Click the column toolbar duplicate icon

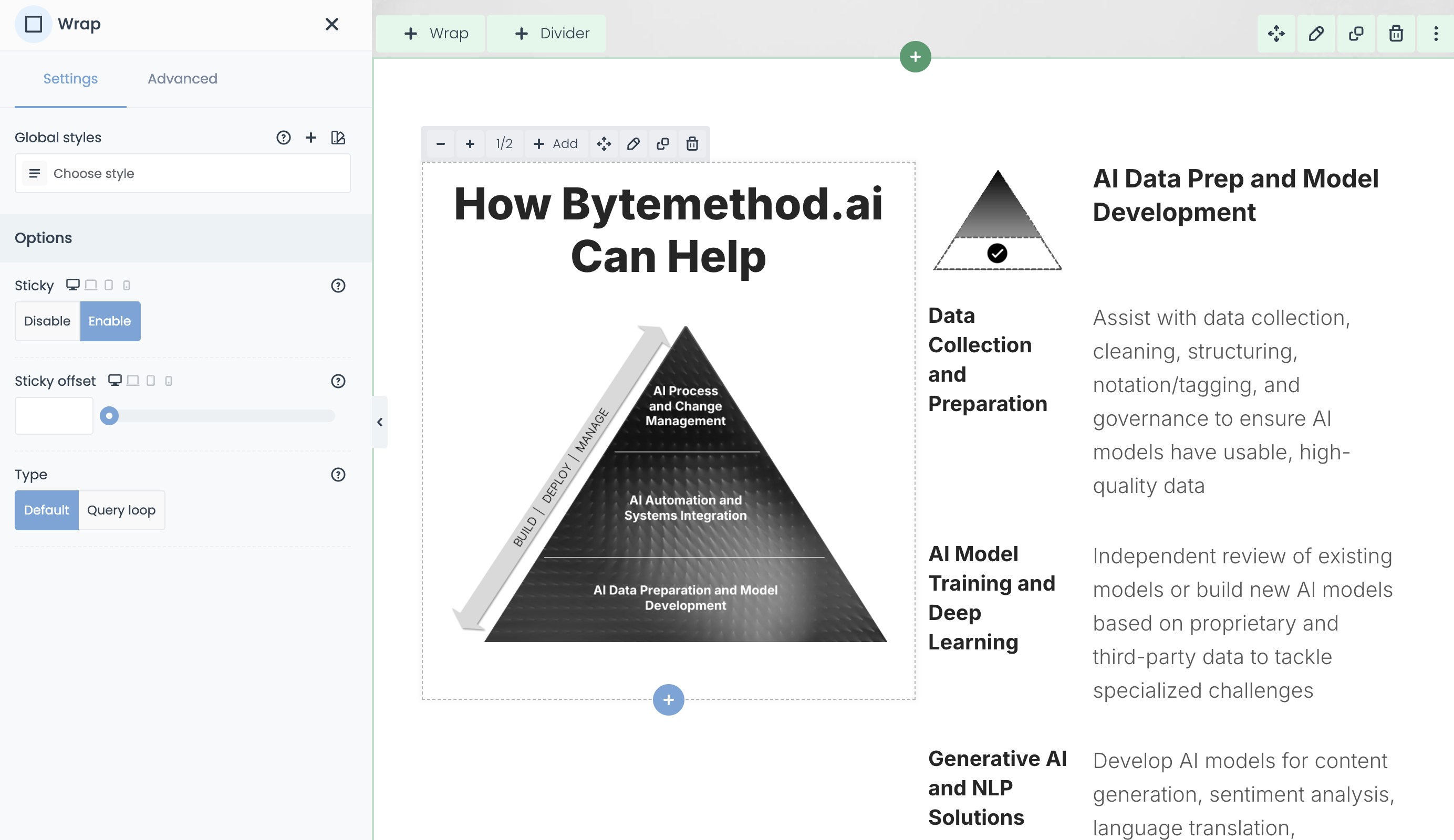(x=662, y=143)
